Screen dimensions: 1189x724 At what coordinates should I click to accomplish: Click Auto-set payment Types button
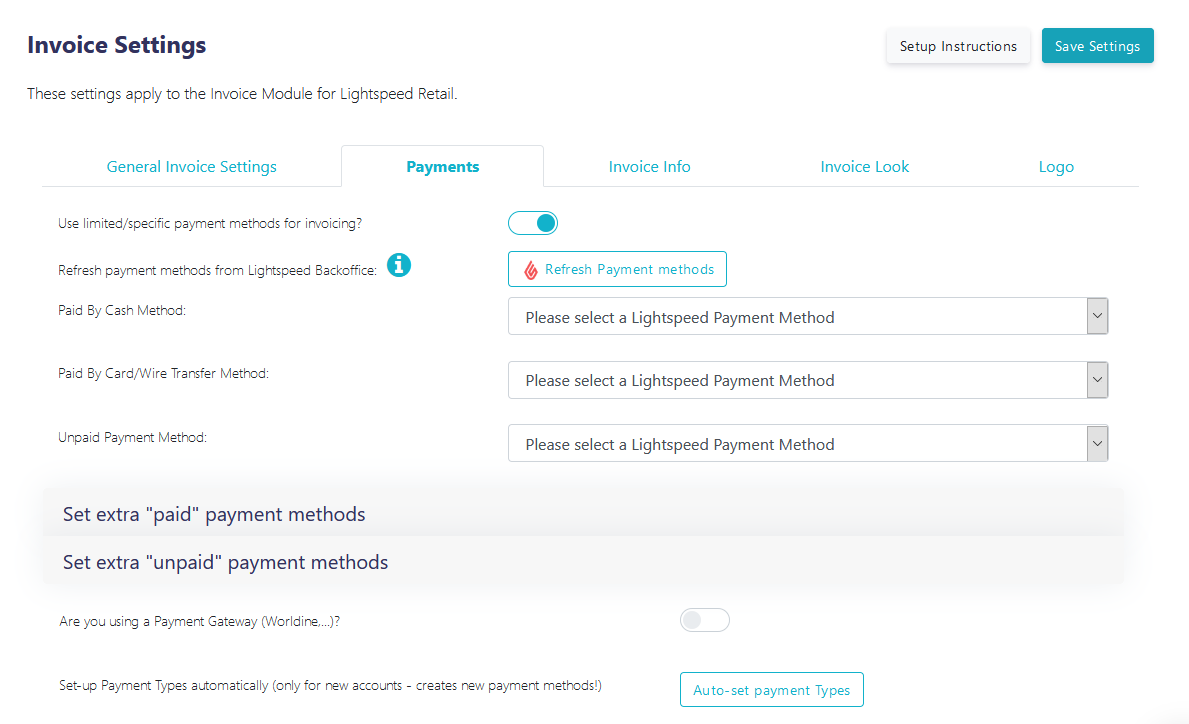point(772,690)
